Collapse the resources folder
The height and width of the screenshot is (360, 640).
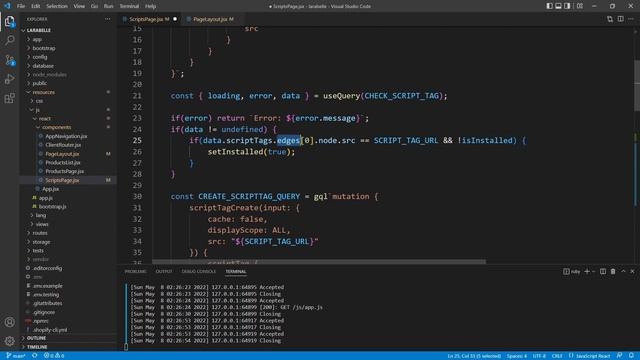pos(43,92)
